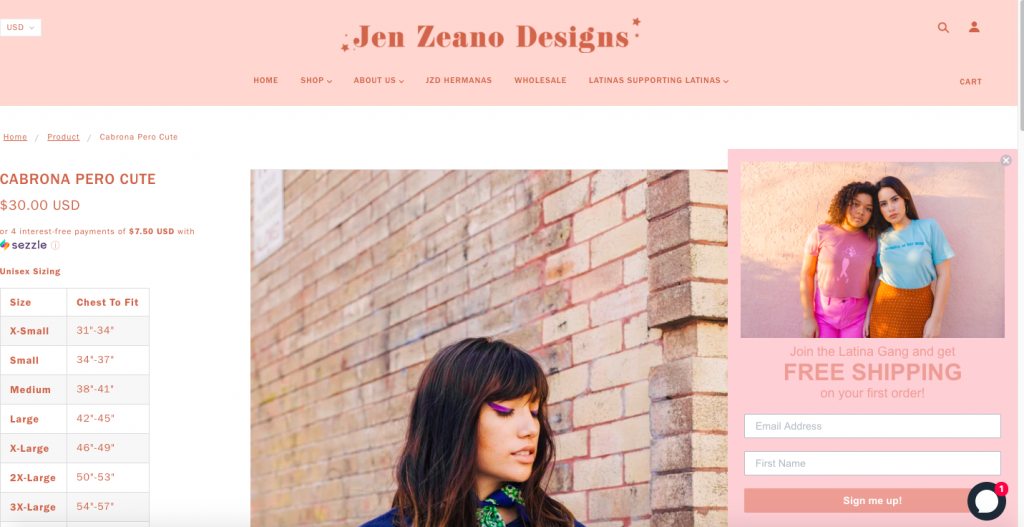Click the Product breadcrumb link
The width and height of the screenshot is (1024, 527).
pos(63,137)
